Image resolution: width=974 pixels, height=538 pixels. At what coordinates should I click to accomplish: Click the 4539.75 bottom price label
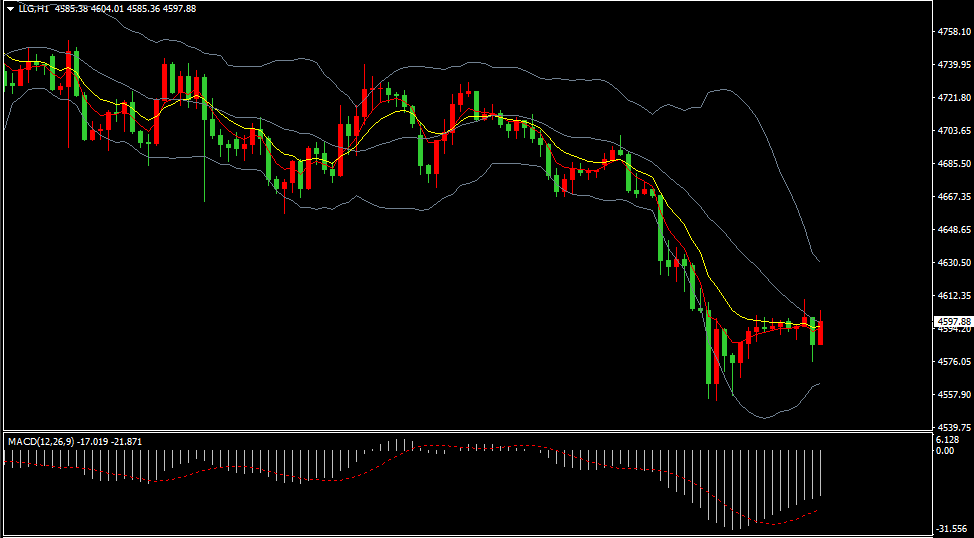point(954,426)
